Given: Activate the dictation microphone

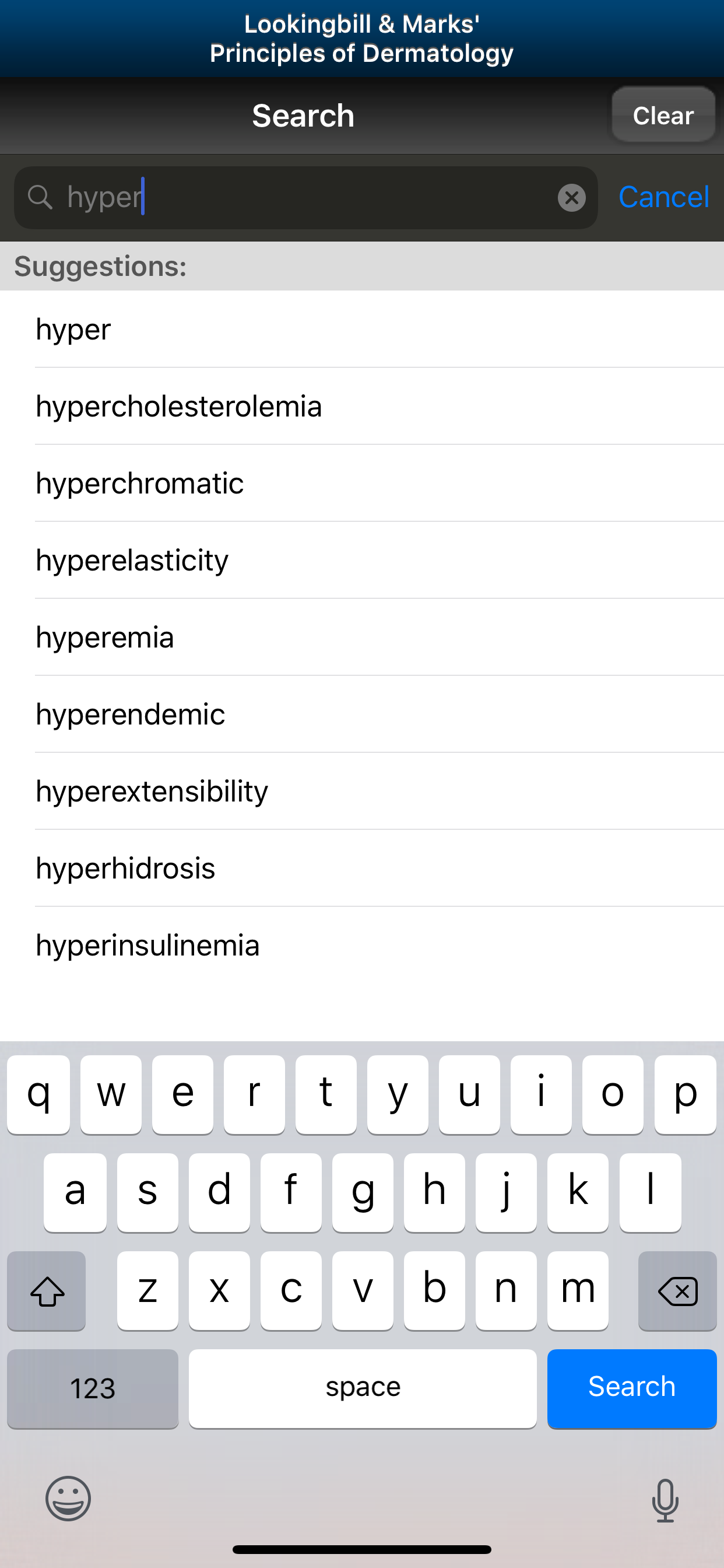Looking at the screenshot, I should point(665,1500).
